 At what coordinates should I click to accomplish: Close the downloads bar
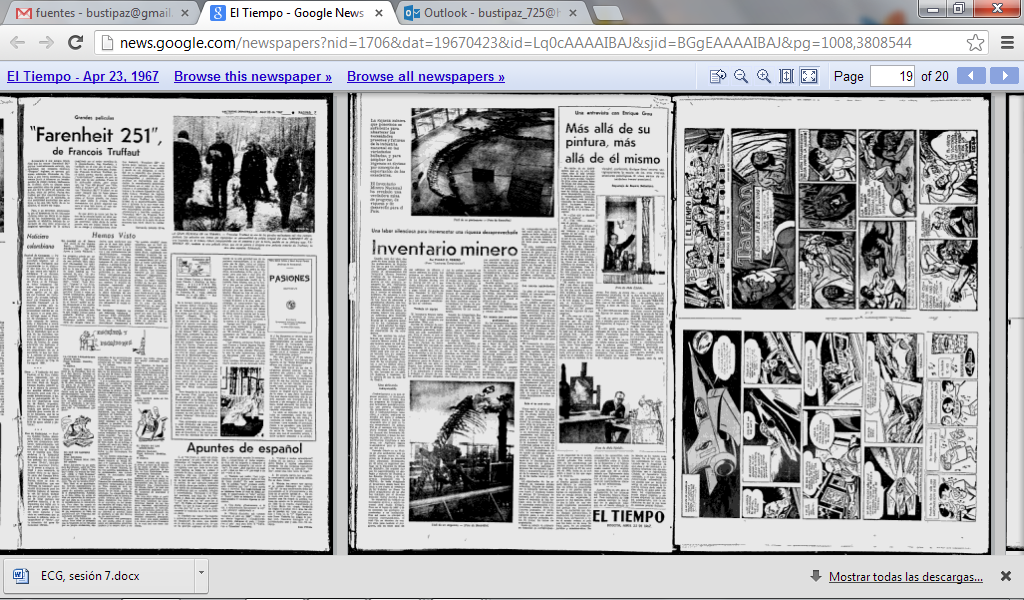(x=1006, y=576)
